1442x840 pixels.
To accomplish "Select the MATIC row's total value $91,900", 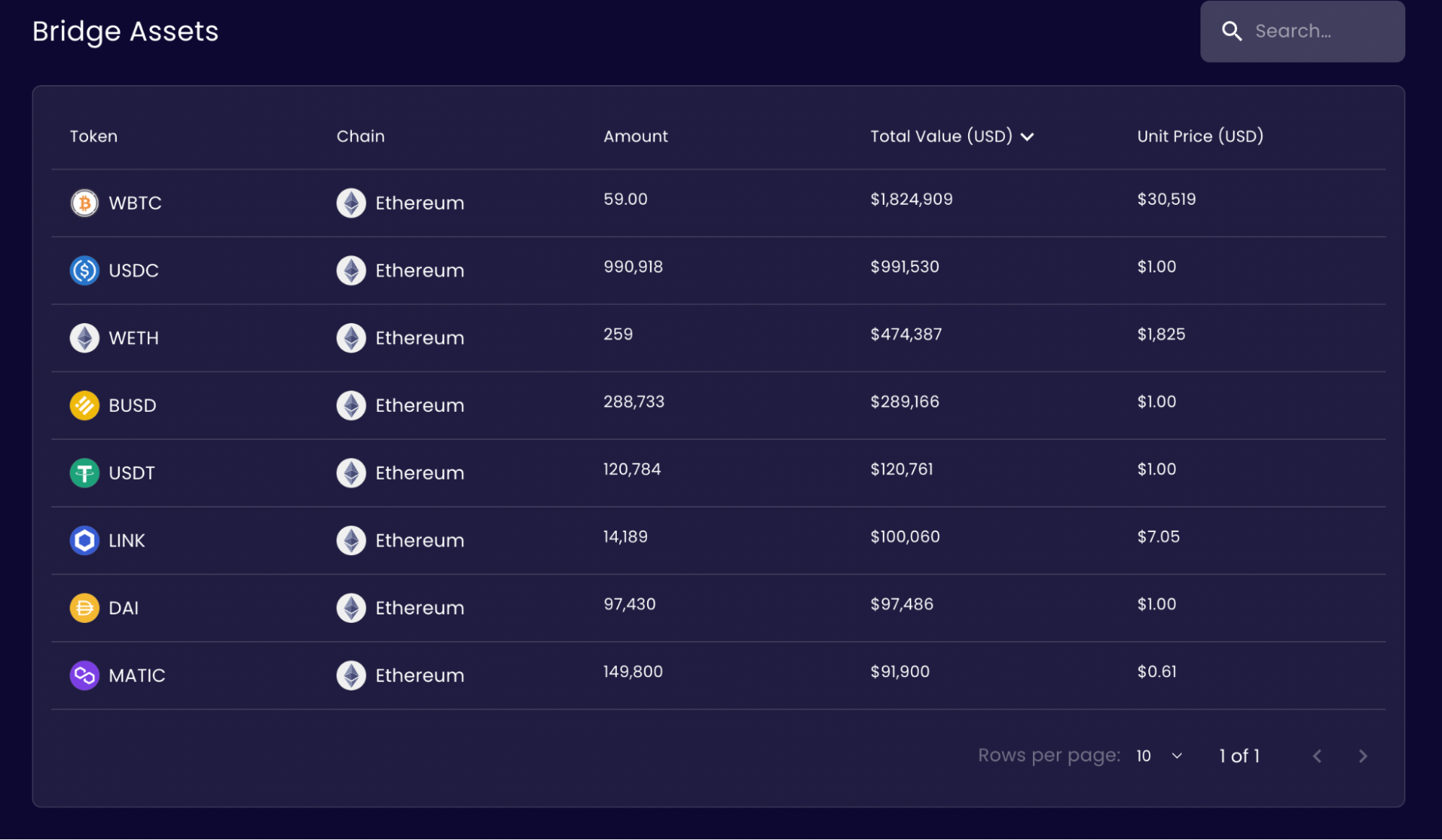I will coord(900,672).
